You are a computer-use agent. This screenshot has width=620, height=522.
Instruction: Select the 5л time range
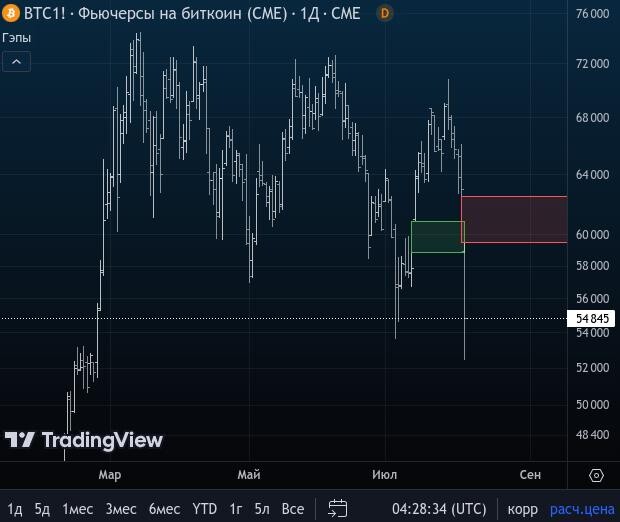coord(262,509)
